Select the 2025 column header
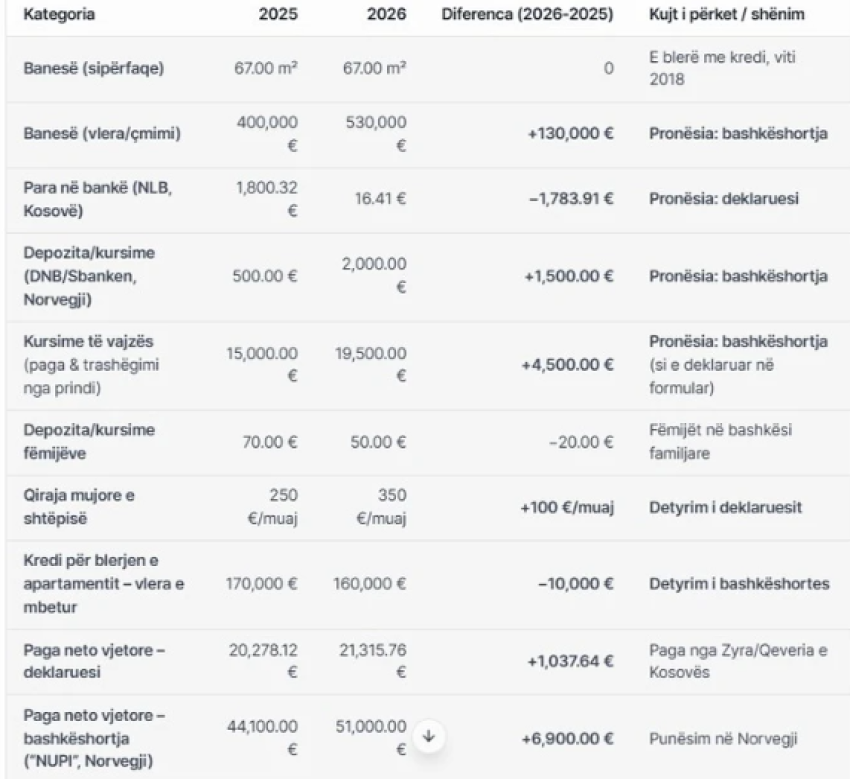The height and width of the screenshot is (779, 850). (x=279, y=16)
